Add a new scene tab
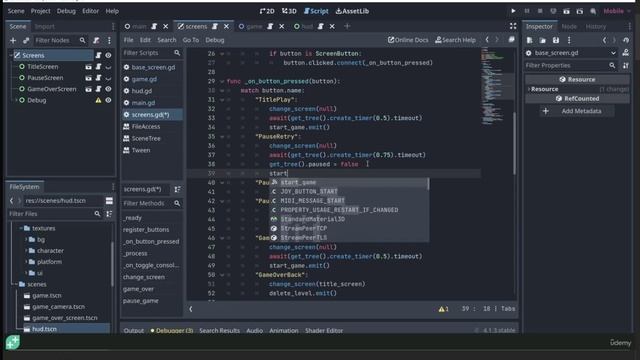The height and width of the screenshot is (360, 640). click(x=347, y=26)
